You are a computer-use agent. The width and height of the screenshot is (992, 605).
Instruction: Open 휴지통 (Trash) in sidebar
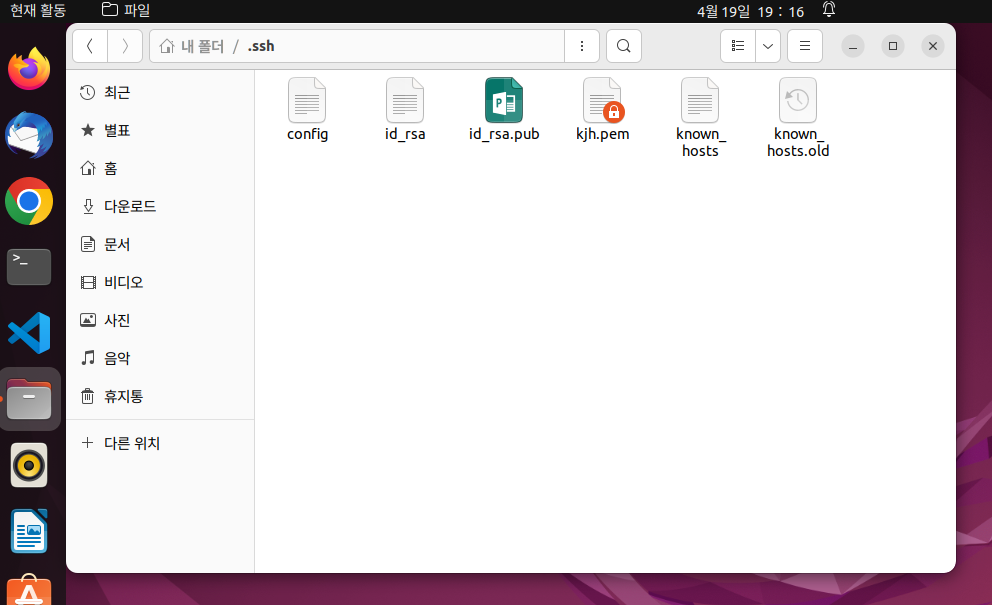pos(160,396)
